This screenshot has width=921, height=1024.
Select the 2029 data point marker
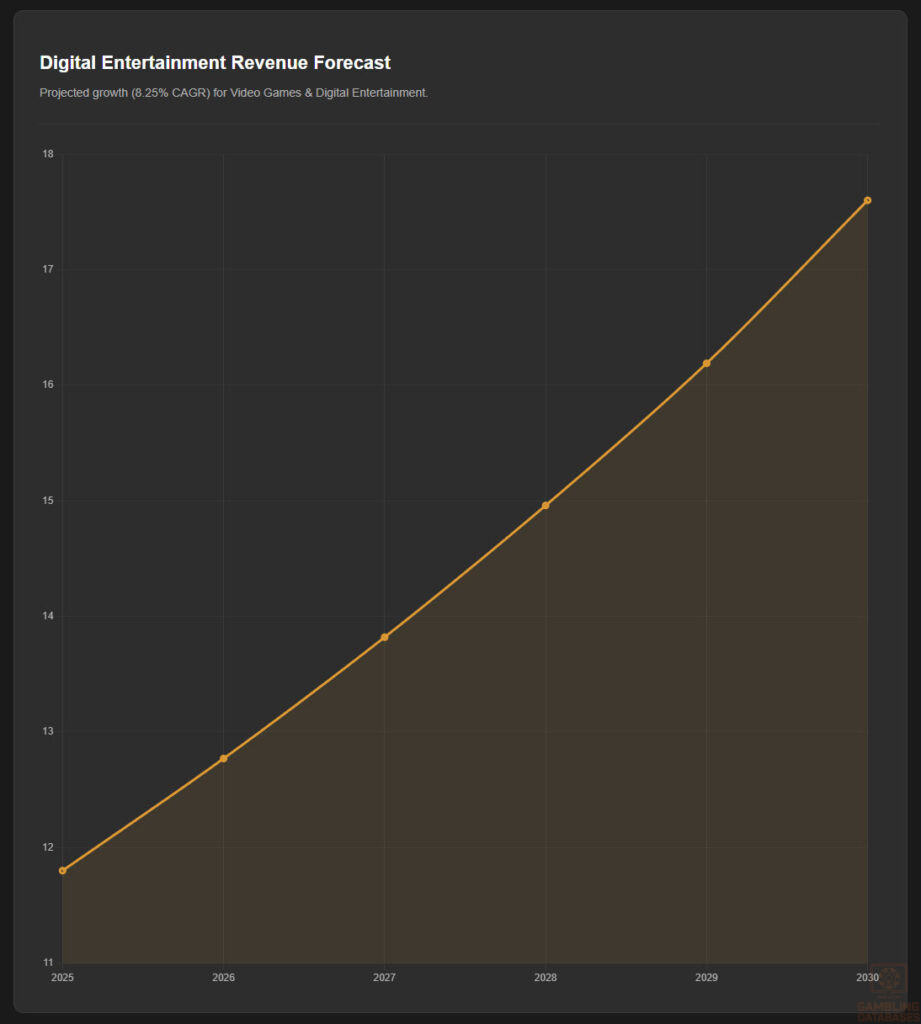click(706, 363)
